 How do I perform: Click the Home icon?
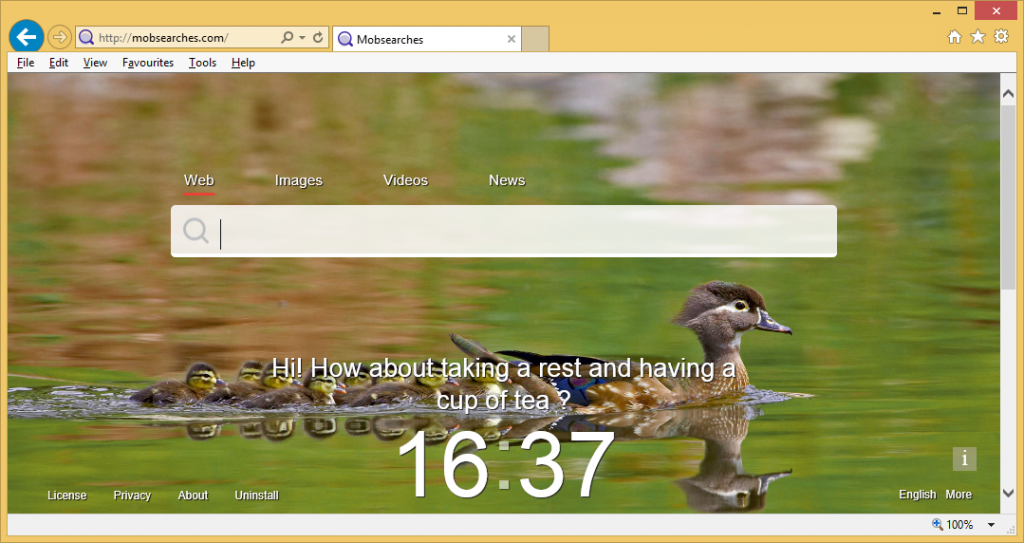click(955, 37)
